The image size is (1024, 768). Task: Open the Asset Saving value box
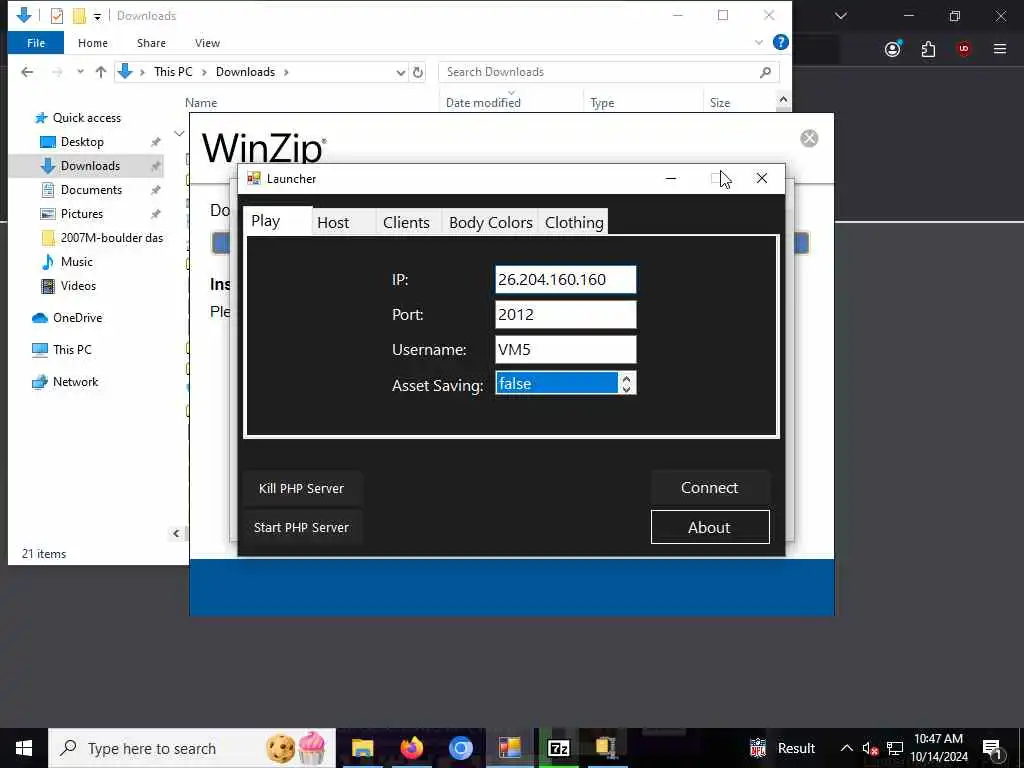[x=556, y=383]
